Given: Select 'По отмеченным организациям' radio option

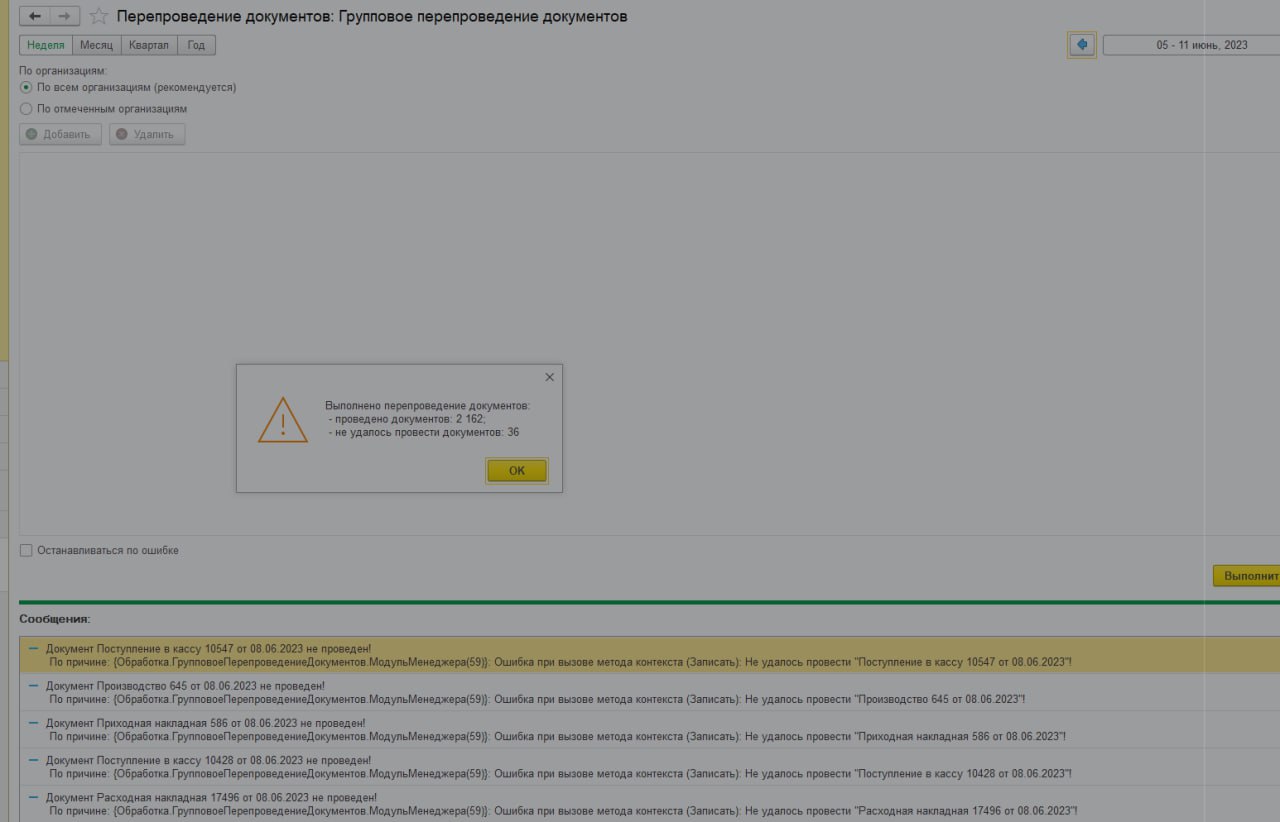Looking at the screenshot, I should coord(27,109).
